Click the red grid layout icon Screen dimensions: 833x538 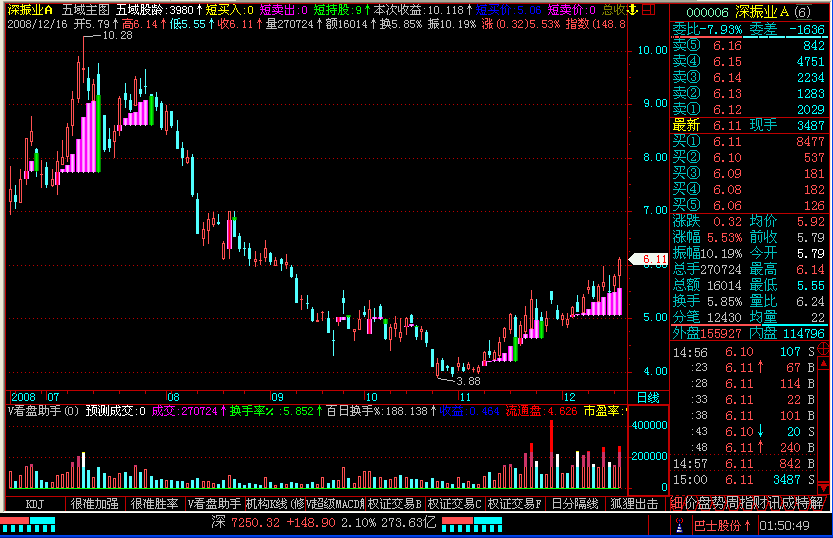click(x=649, y=10)
